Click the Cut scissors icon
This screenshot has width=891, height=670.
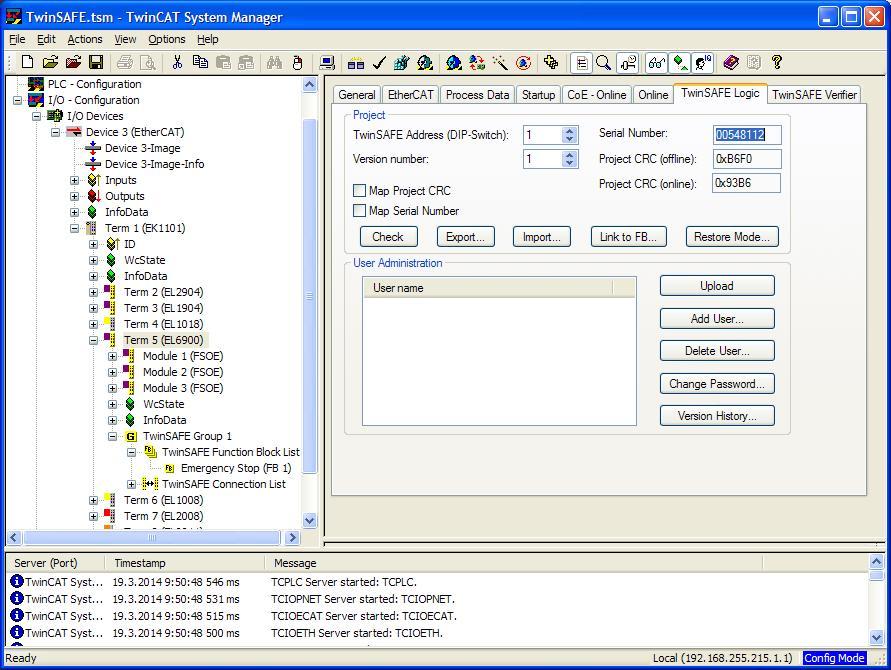[177, 63]
